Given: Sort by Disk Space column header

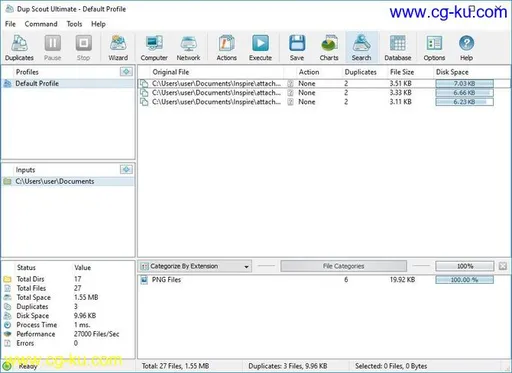Looking at the screenshot, I should [x=452, y=72].
